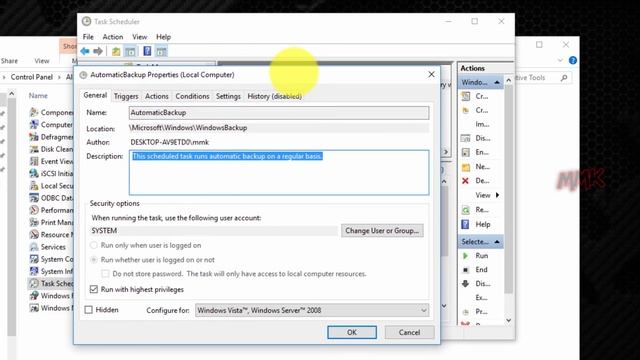
Task: Check the Hidden checkbox
Action: pos(89,310)
